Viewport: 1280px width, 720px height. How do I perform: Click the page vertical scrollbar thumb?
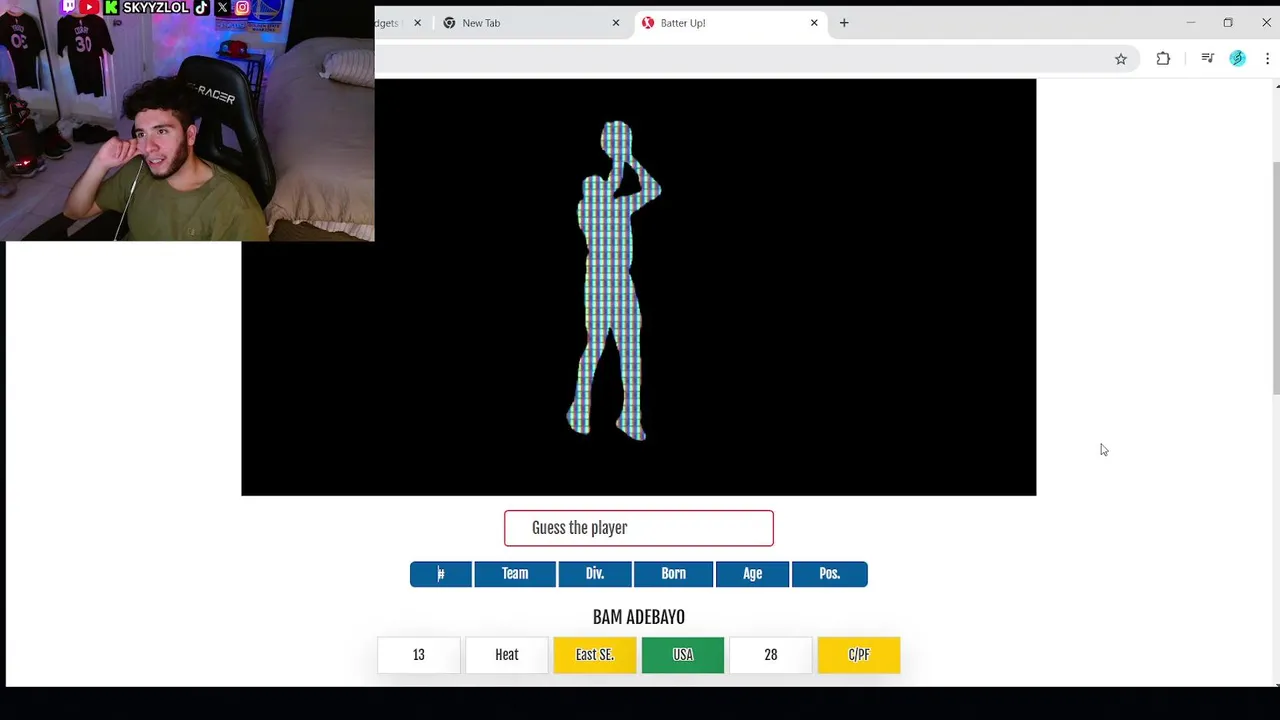tap(1276, 277)
